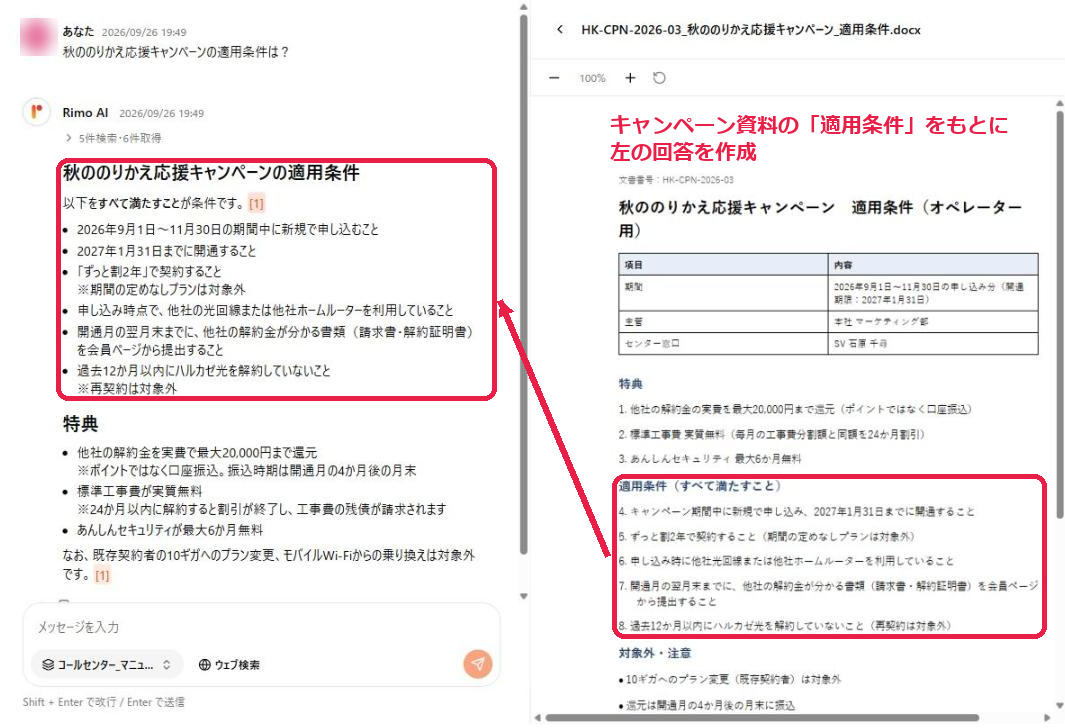Open citation [1] after 以下をすべて満たすことが条件です
1065x728 pixels.
tap(256, 203)
